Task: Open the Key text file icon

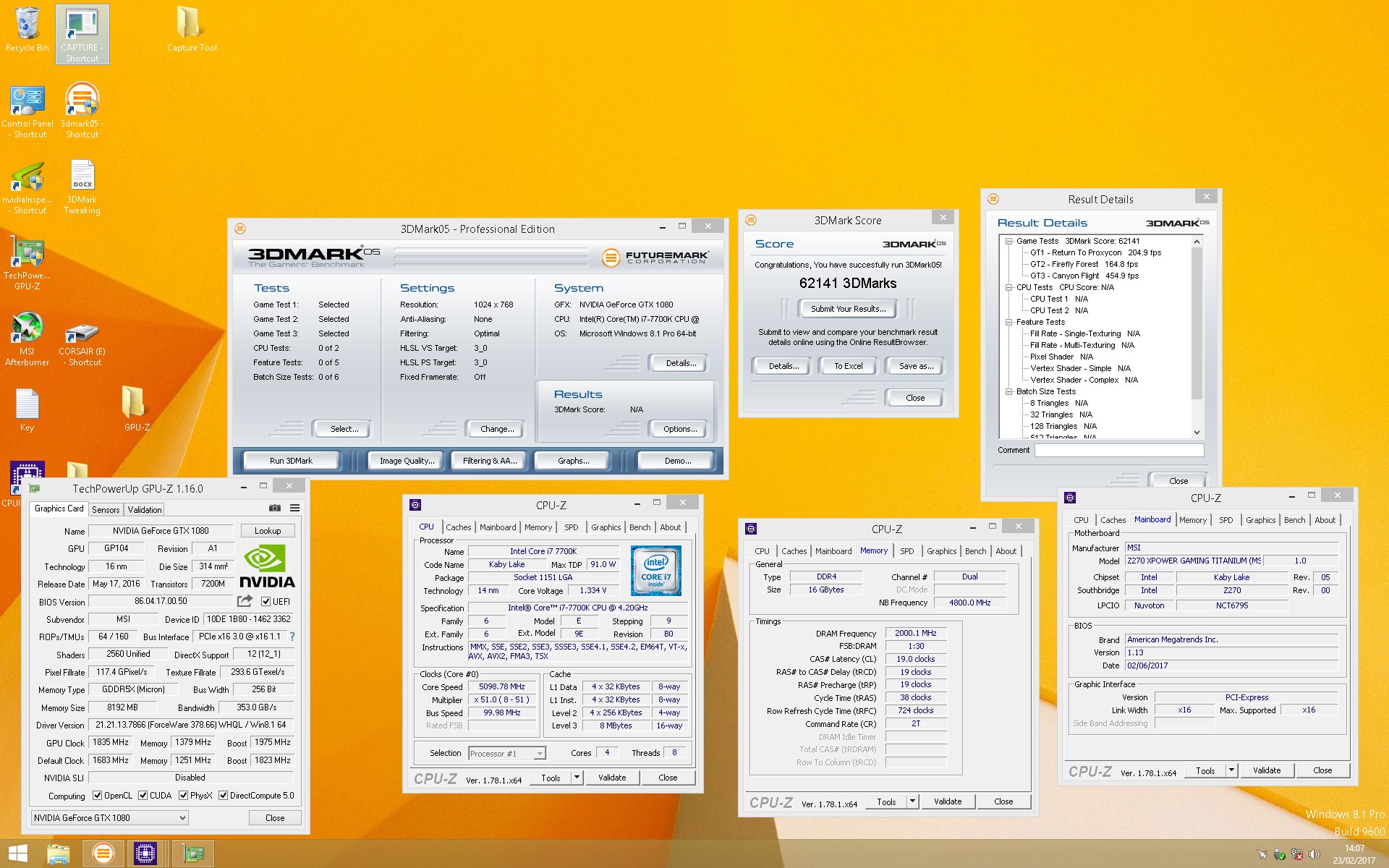Action: pos(27,409)
